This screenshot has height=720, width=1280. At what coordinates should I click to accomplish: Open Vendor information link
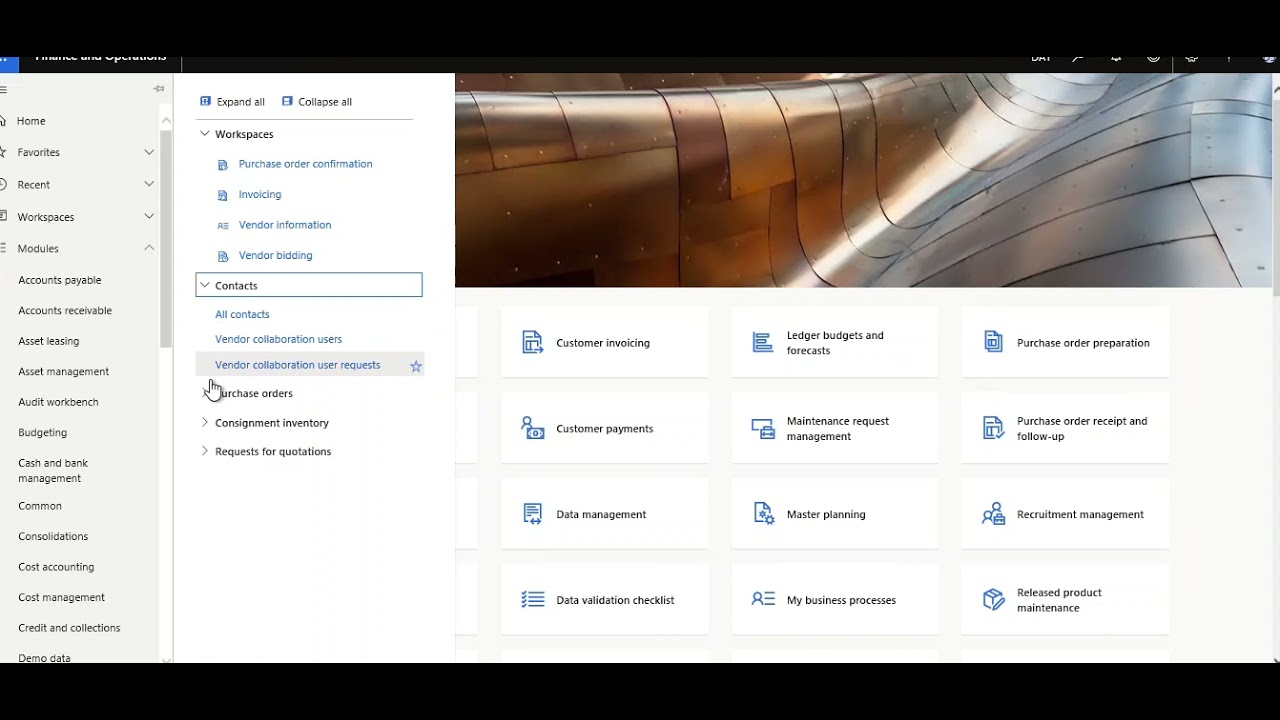[x=285, y=225]
